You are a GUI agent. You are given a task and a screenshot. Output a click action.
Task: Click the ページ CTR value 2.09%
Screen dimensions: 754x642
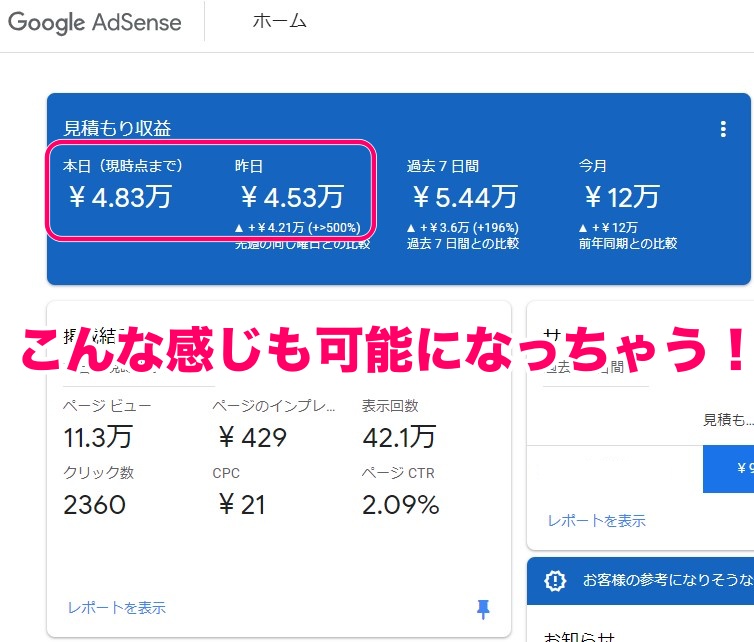(401, 505)
